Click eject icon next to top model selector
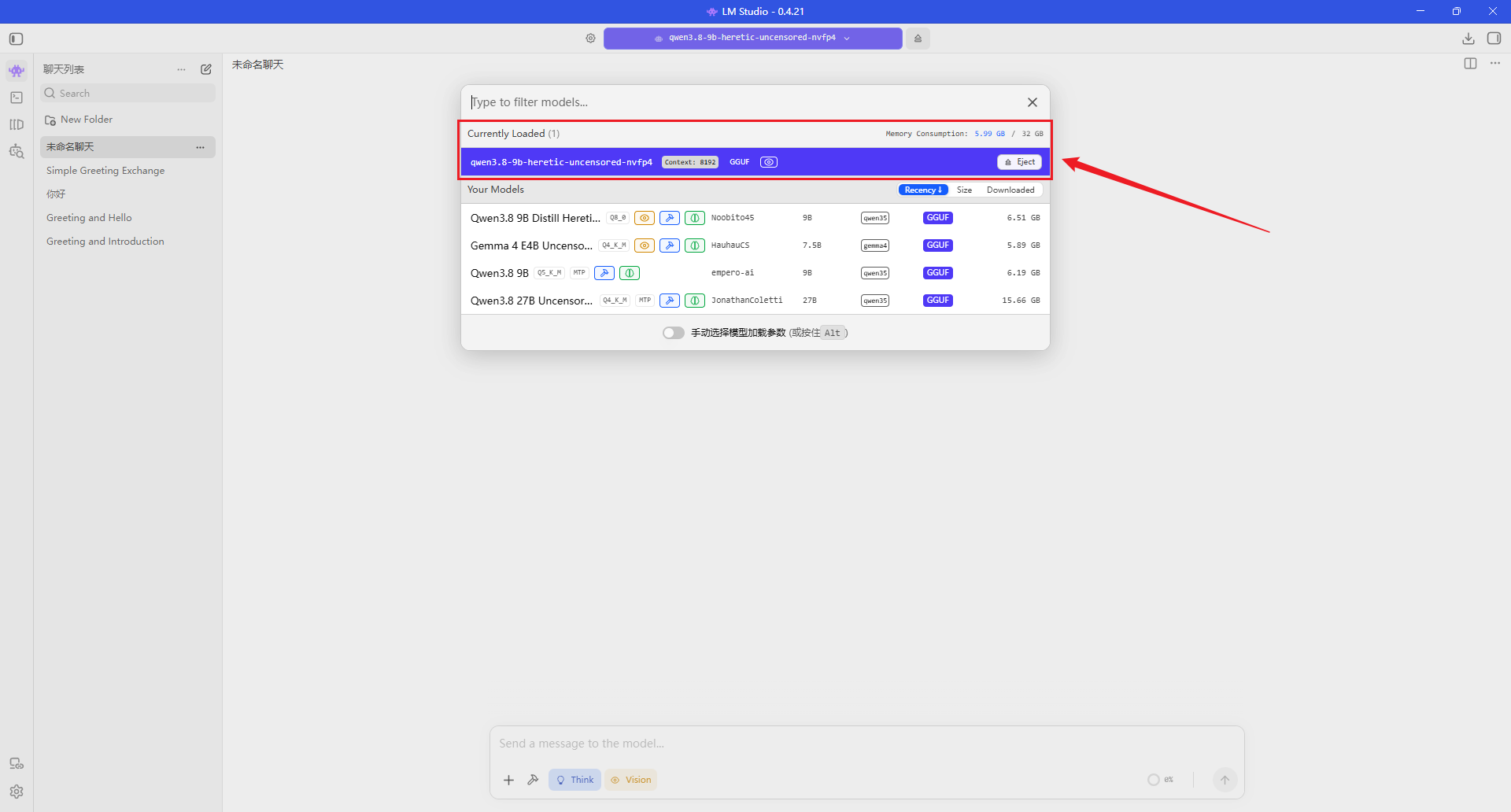 click(x=918, y=38)
